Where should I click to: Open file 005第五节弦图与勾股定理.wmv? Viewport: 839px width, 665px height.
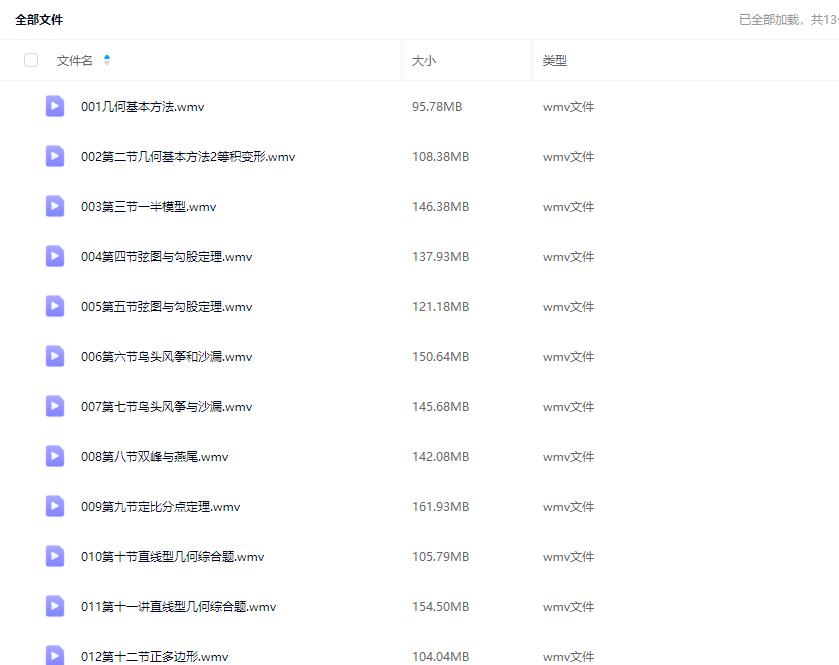click(166, 307)
